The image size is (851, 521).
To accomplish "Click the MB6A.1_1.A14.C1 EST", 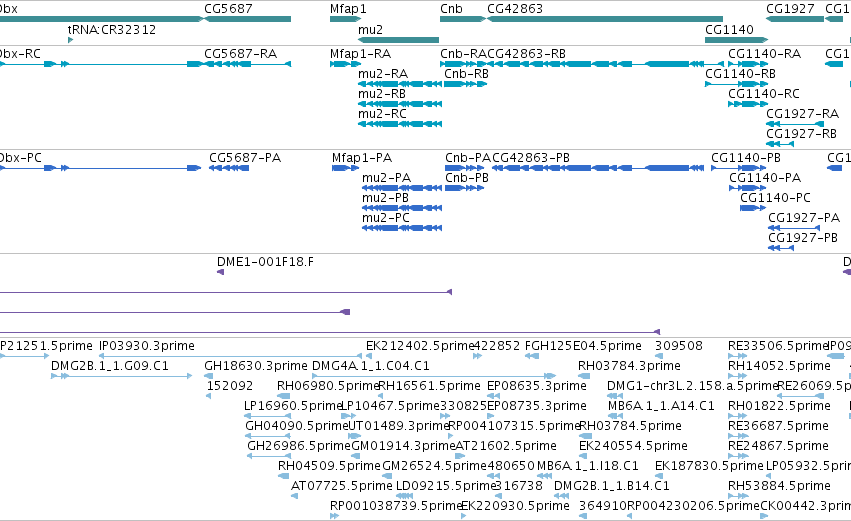I will click(615, 416).
